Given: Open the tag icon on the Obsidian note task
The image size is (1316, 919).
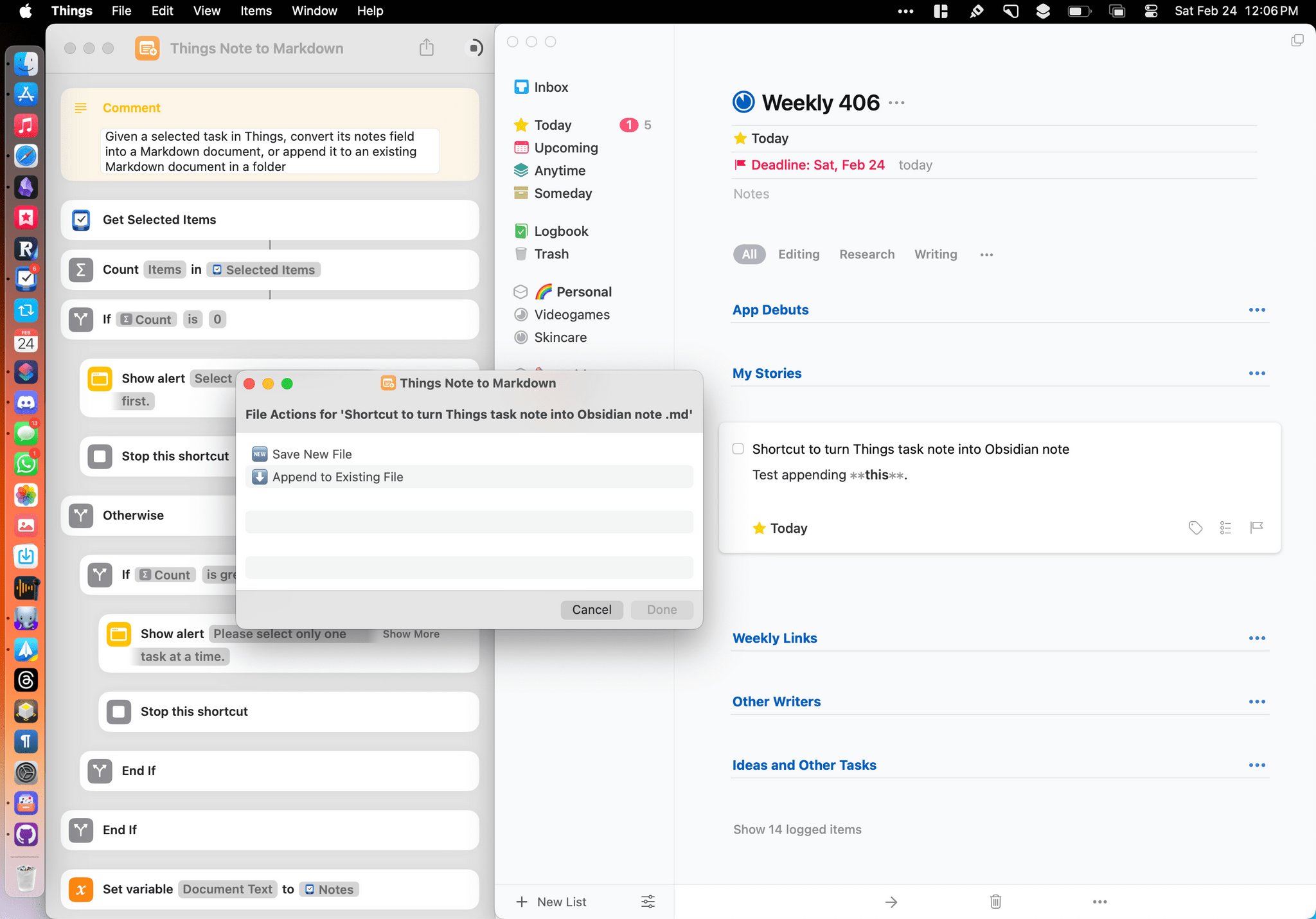Looking at the screenshot, I should coord(1195,528).
